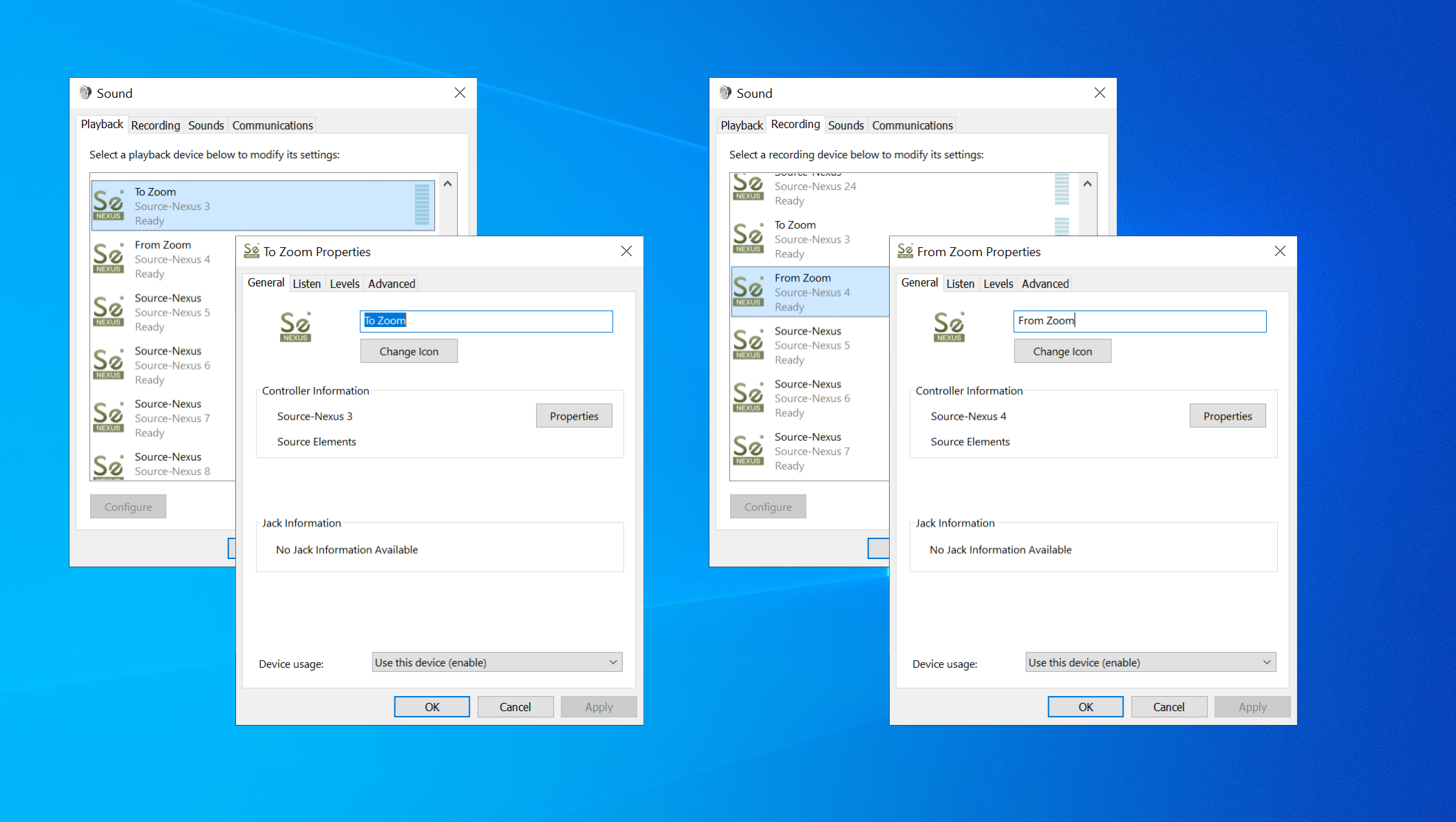Open Levels tab in To Zoom Properties

coord(345,284)
